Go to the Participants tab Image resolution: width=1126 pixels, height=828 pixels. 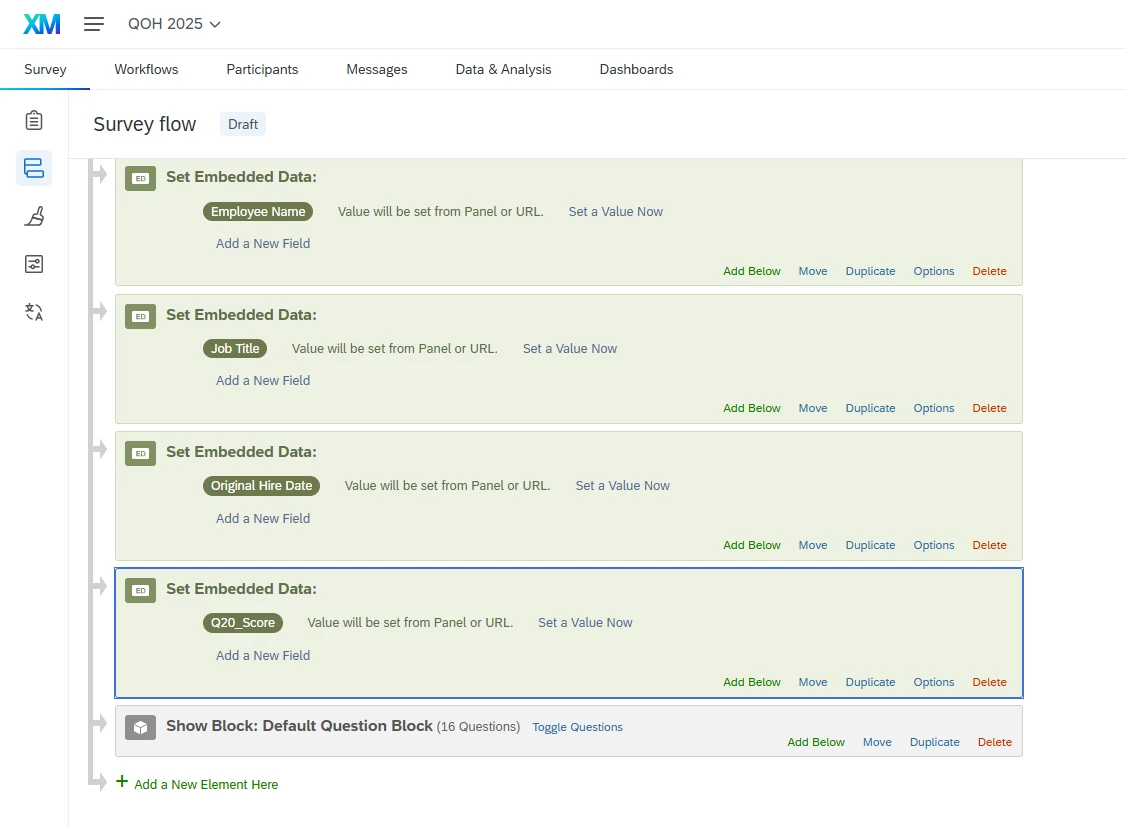pyautogui.click(x=262, y=69)
